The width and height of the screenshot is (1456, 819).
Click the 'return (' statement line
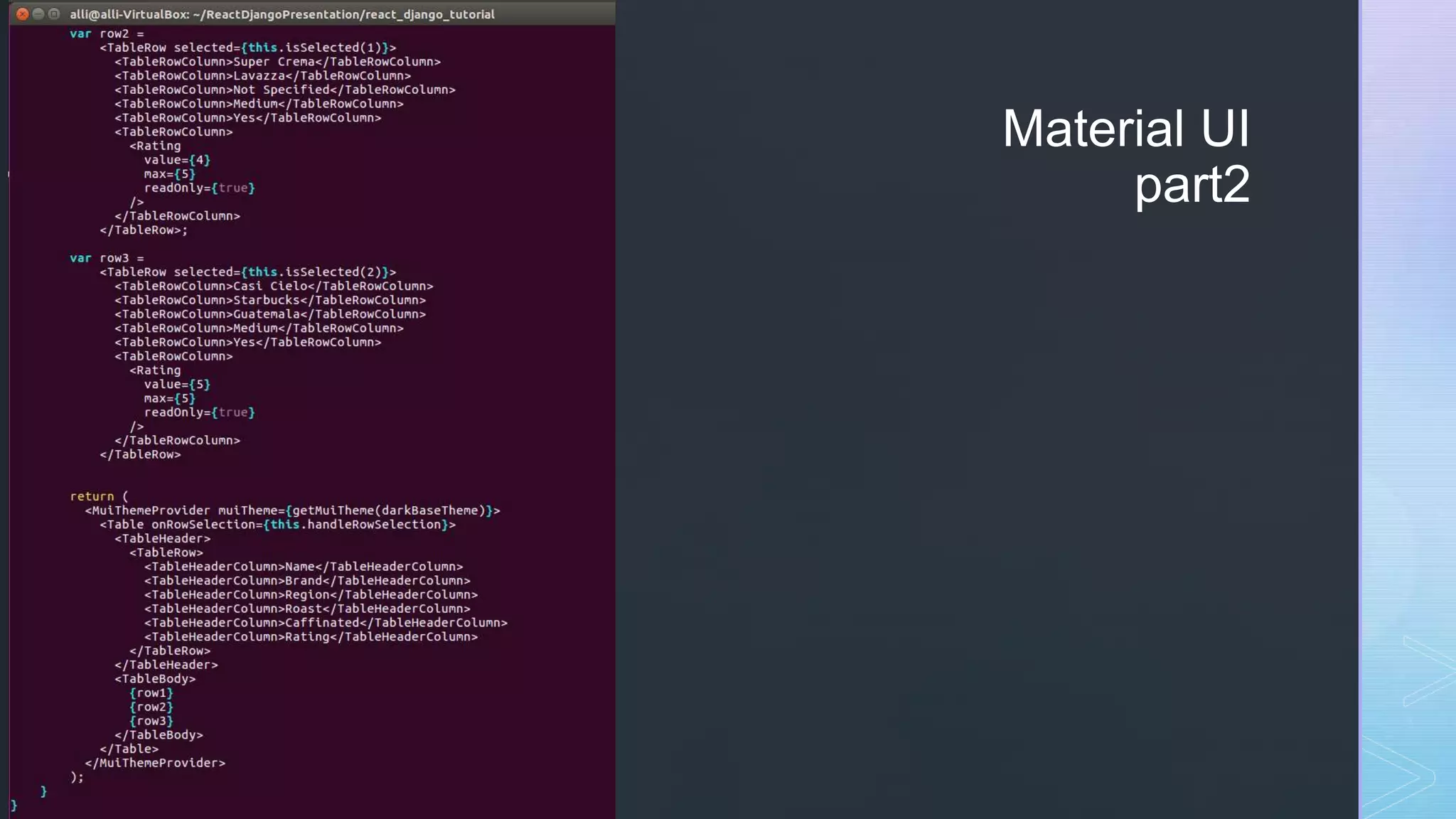[x=99, y=496]
